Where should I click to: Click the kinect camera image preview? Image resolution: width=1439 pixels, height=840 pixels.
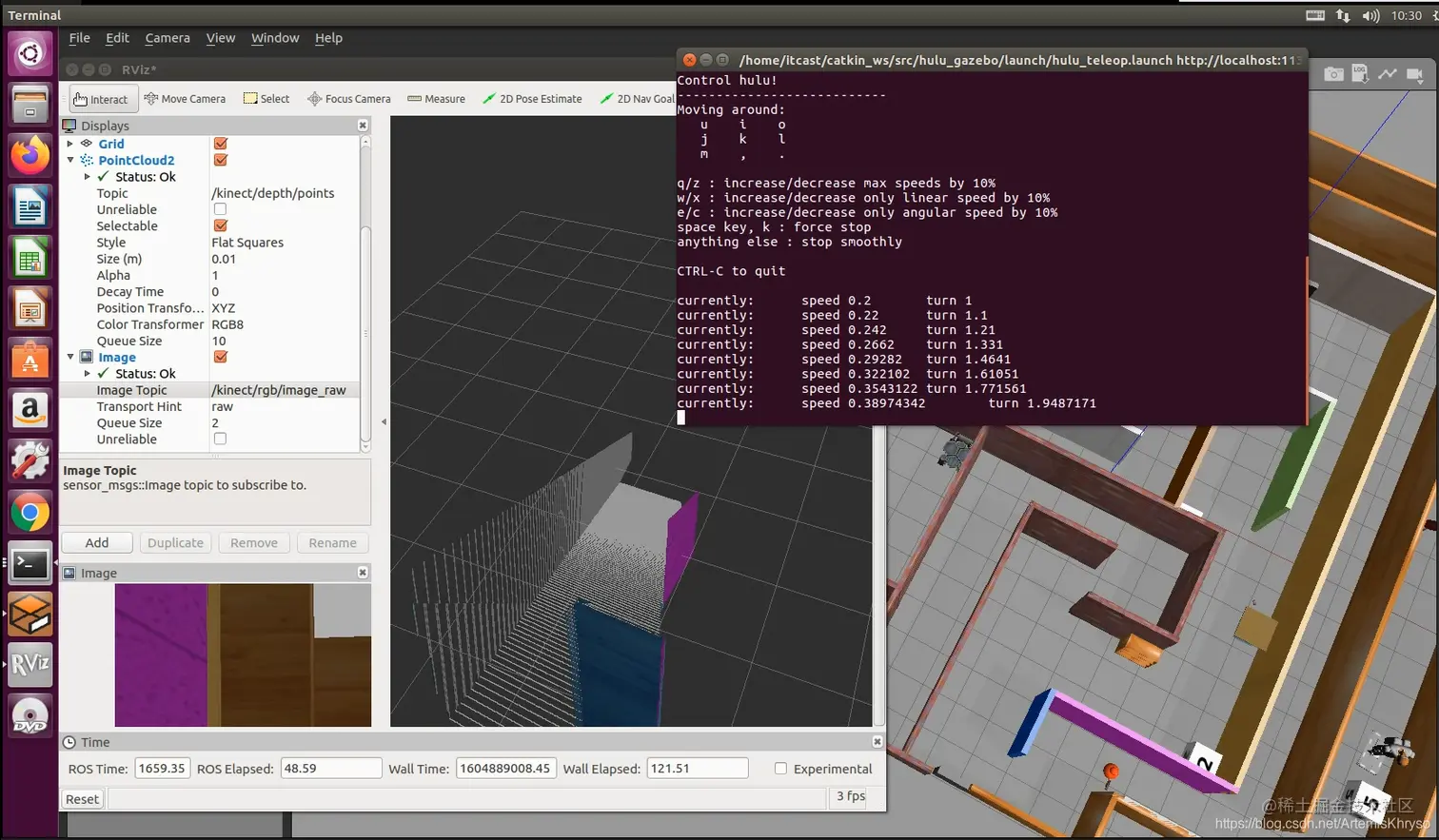pos(243,655)
